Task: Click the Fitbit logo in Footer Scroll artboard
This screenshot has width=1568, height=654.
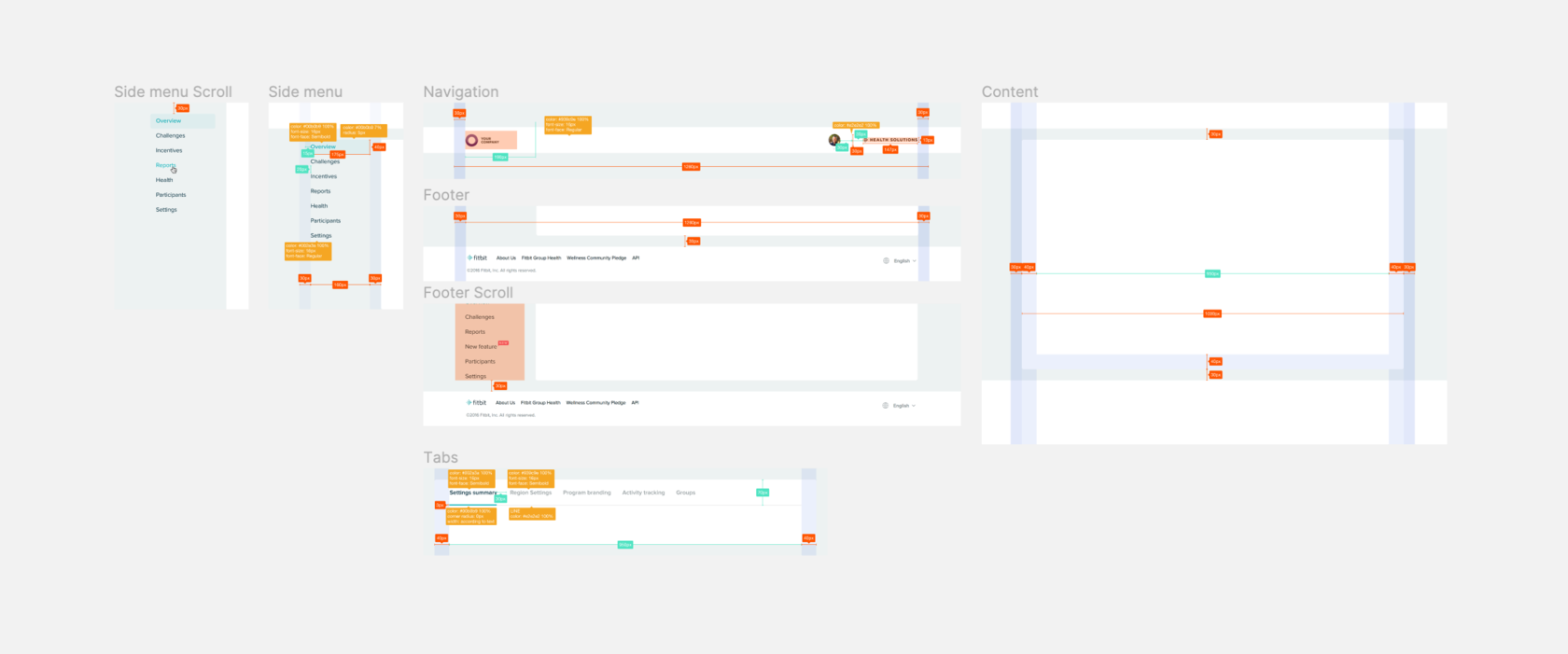Action: pos(477,402)
